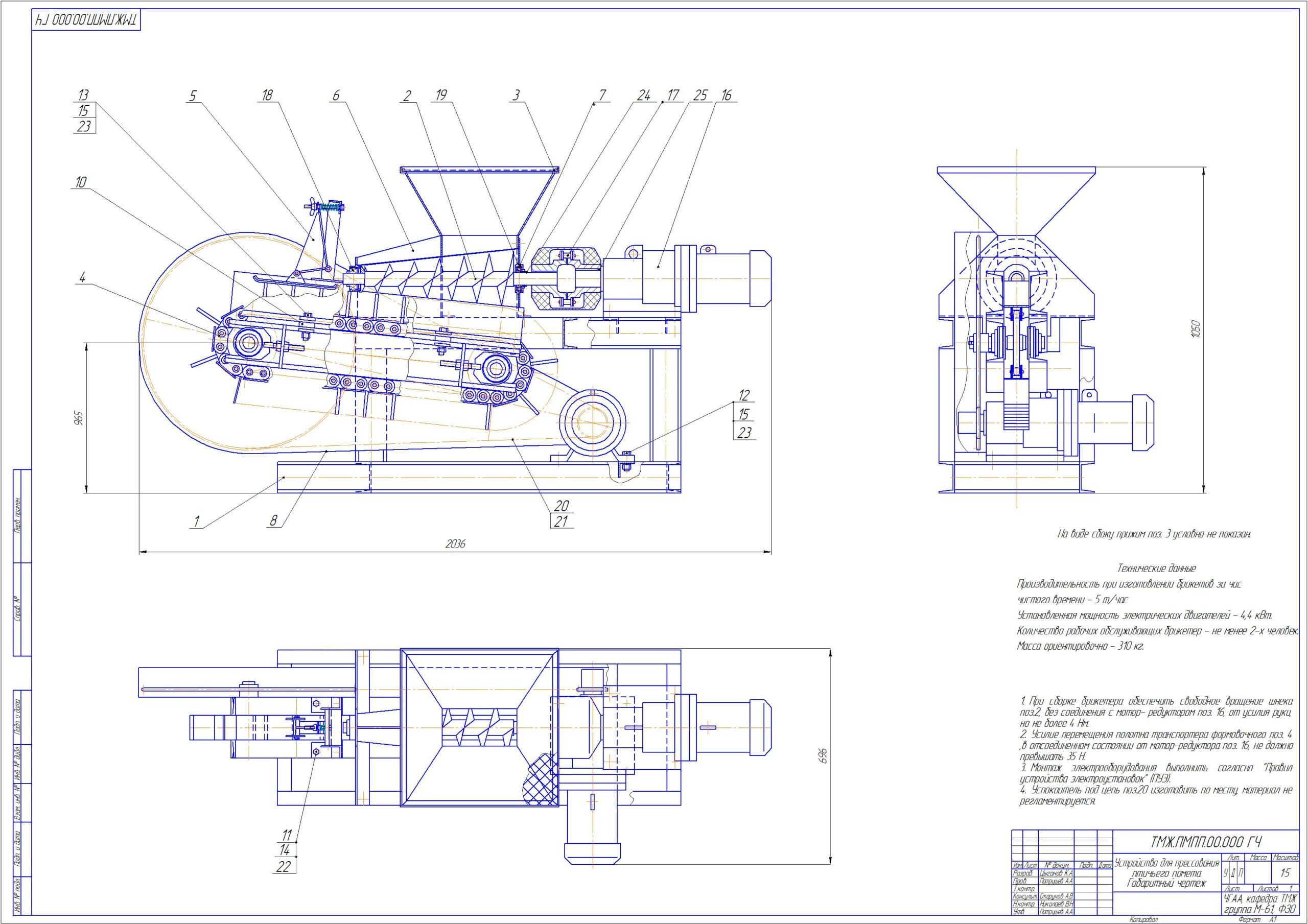The width and height of the screenshot is (1308, 924).
Task: Select part callout number 7
Action: [x=603, y=95]
